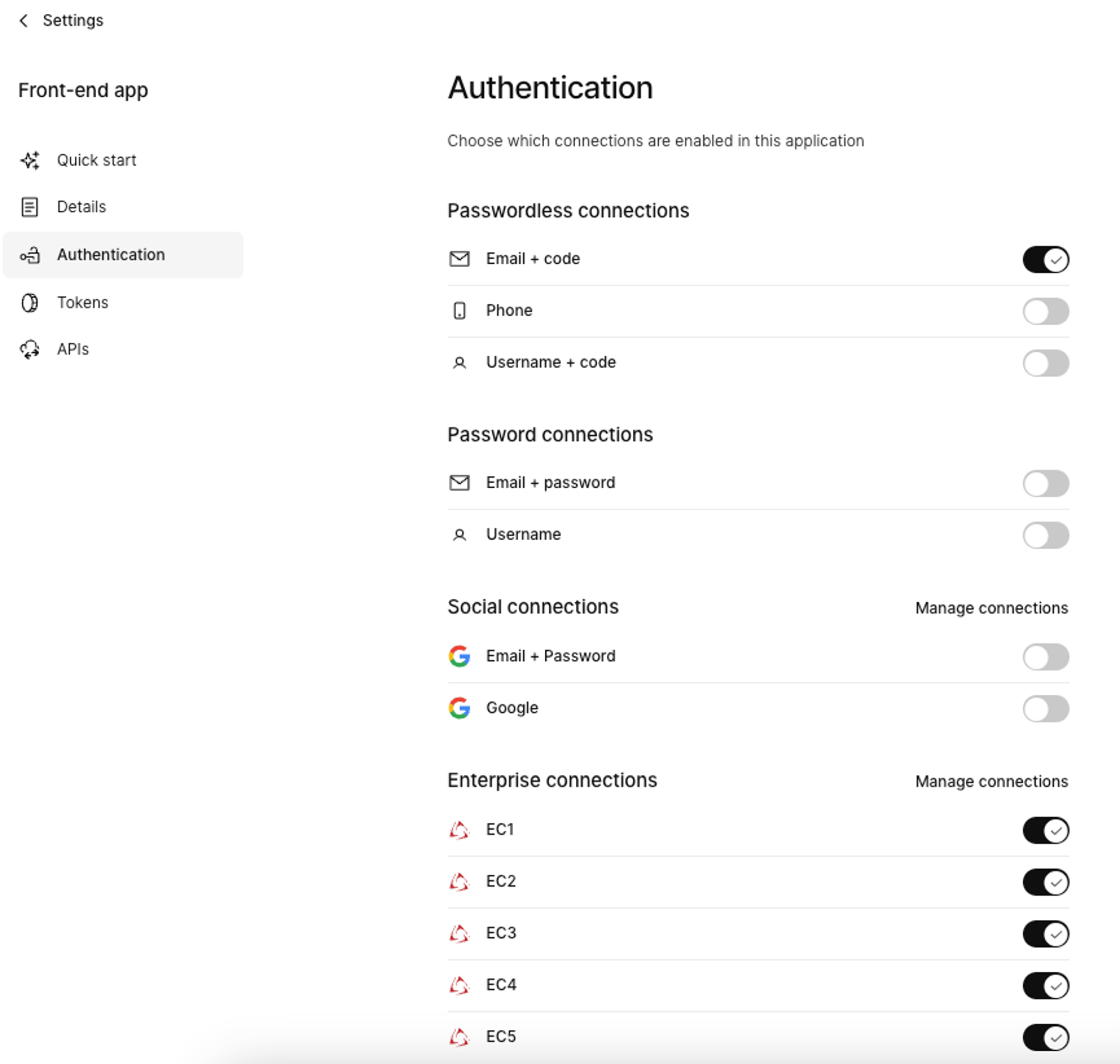Click Manage connections for Social connections

coord(991,608)
